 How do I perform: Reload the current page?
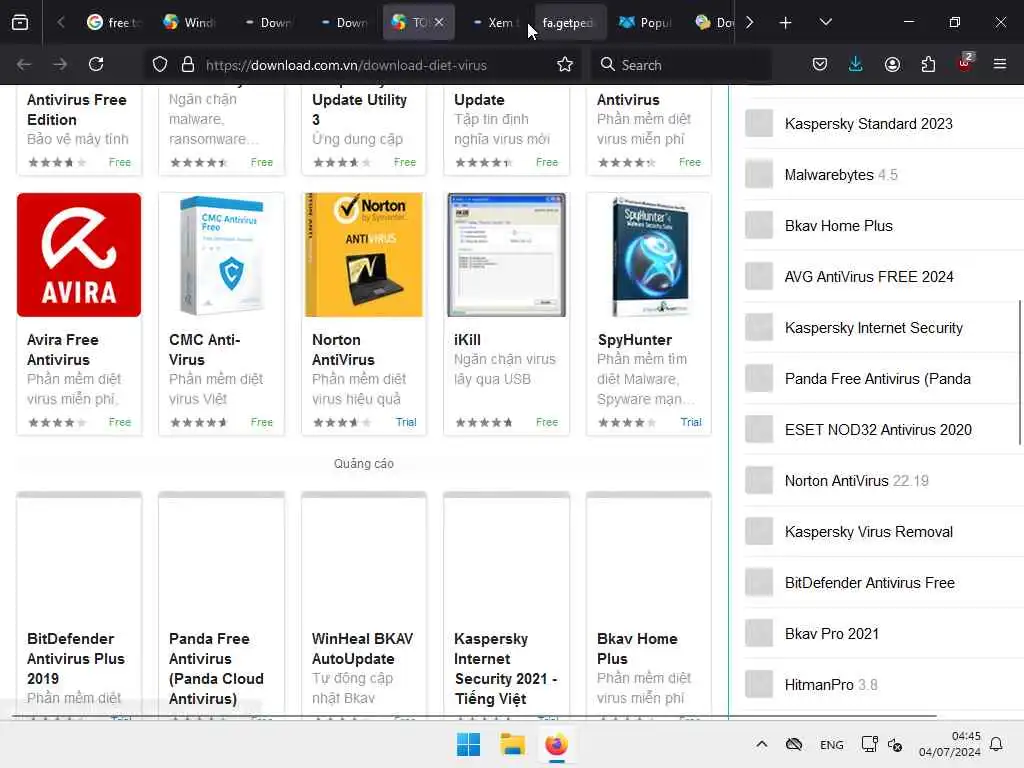(x=96, y=64)
